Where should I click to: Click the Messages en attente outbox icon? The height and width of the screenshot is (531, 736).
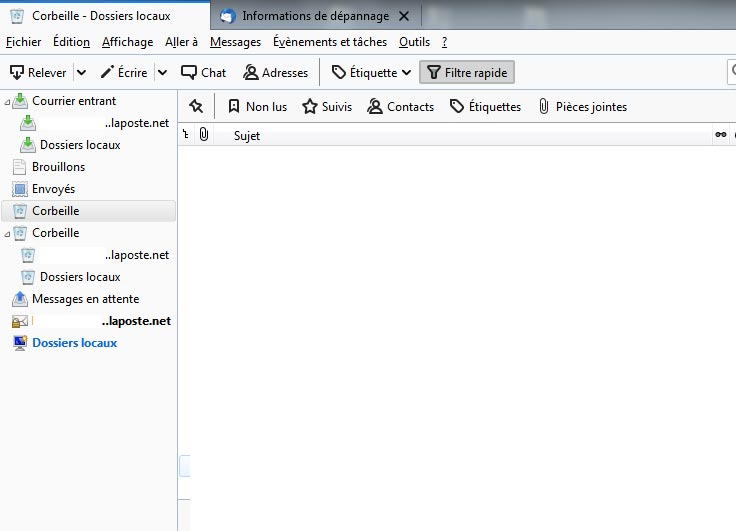[x=19, y=299]
